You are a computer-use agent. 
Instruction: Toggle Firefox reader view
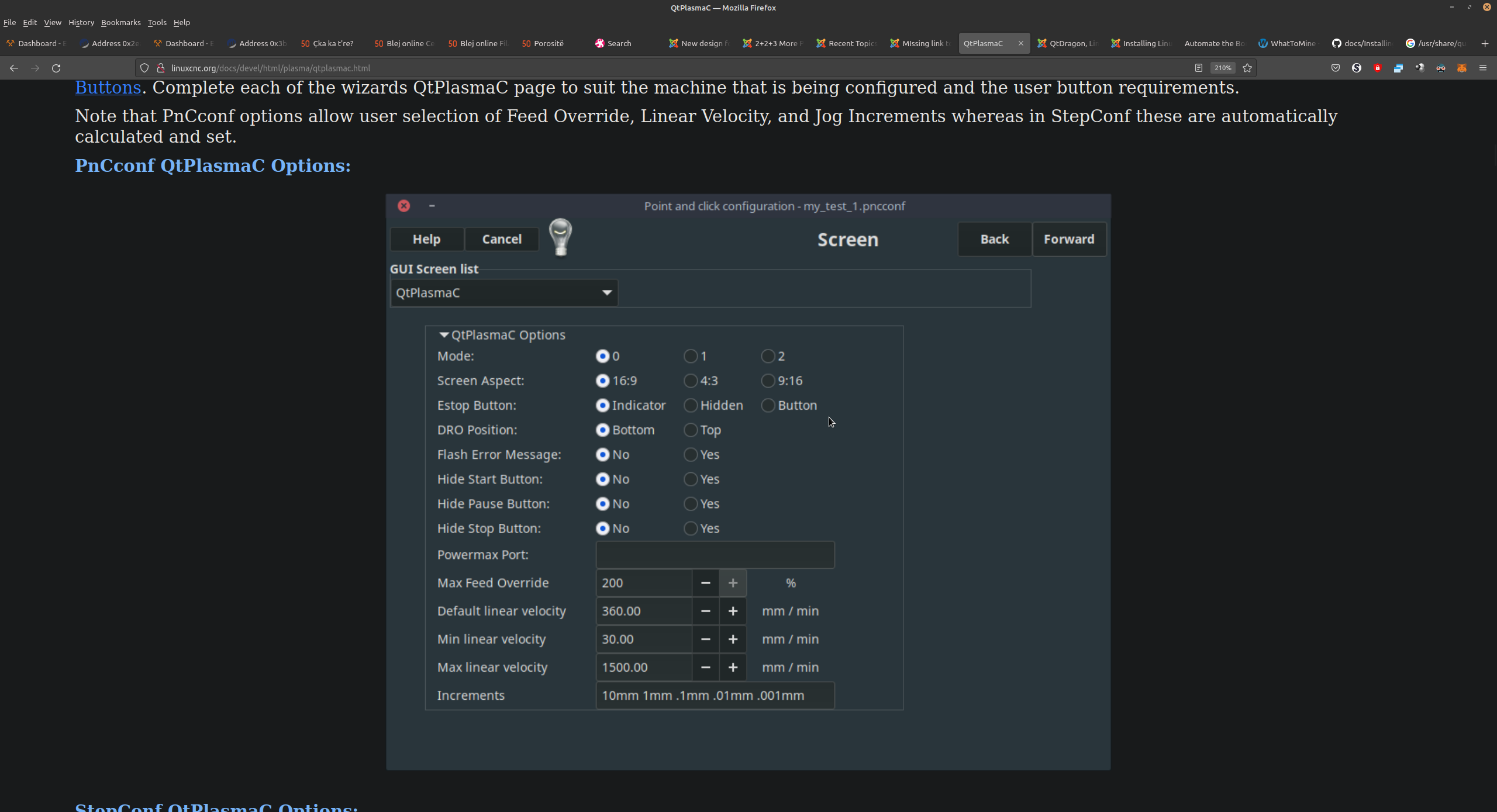click(1198, 68)
